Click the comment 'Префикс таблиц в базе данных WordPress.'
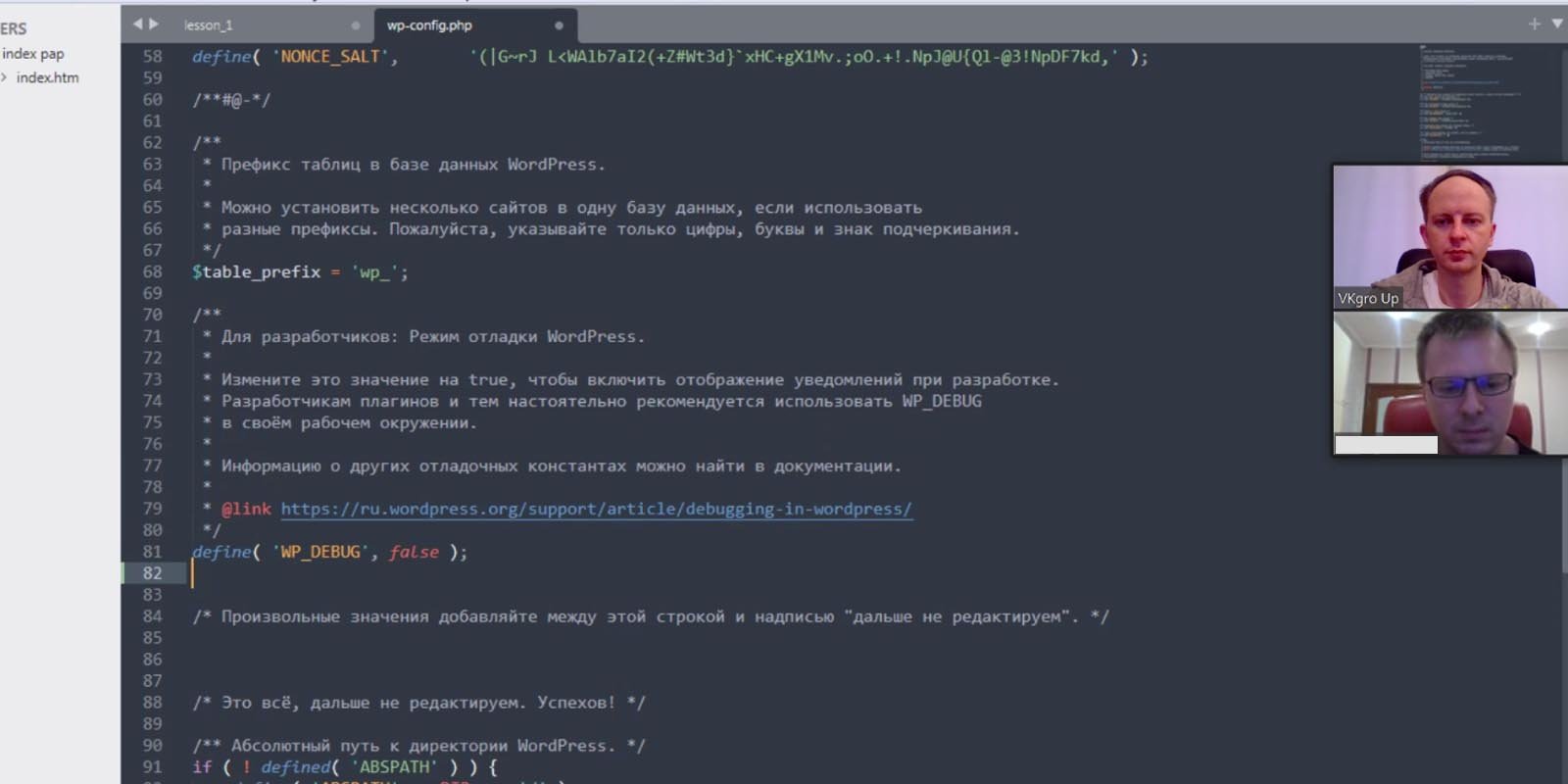 tap(413, 164)
